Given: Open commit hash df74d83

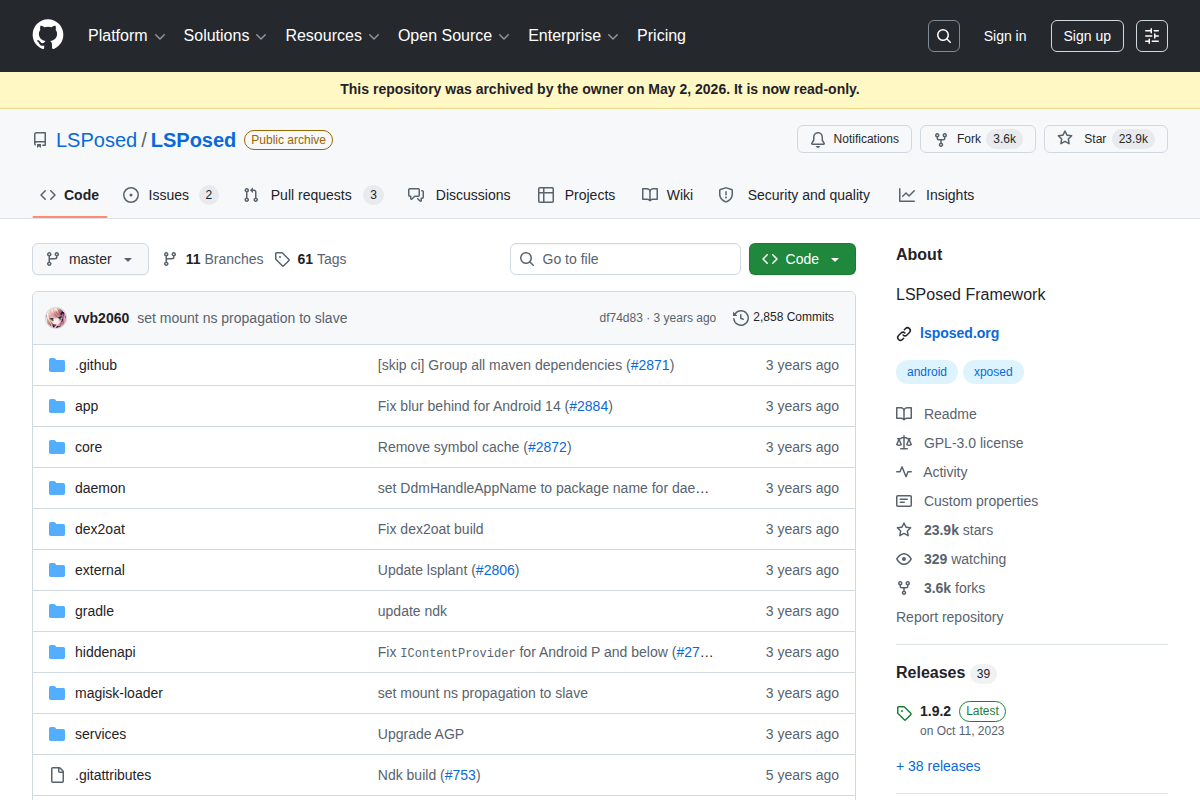Looking at the screenshot, I should pyautogui.click(x=621, y=318).
